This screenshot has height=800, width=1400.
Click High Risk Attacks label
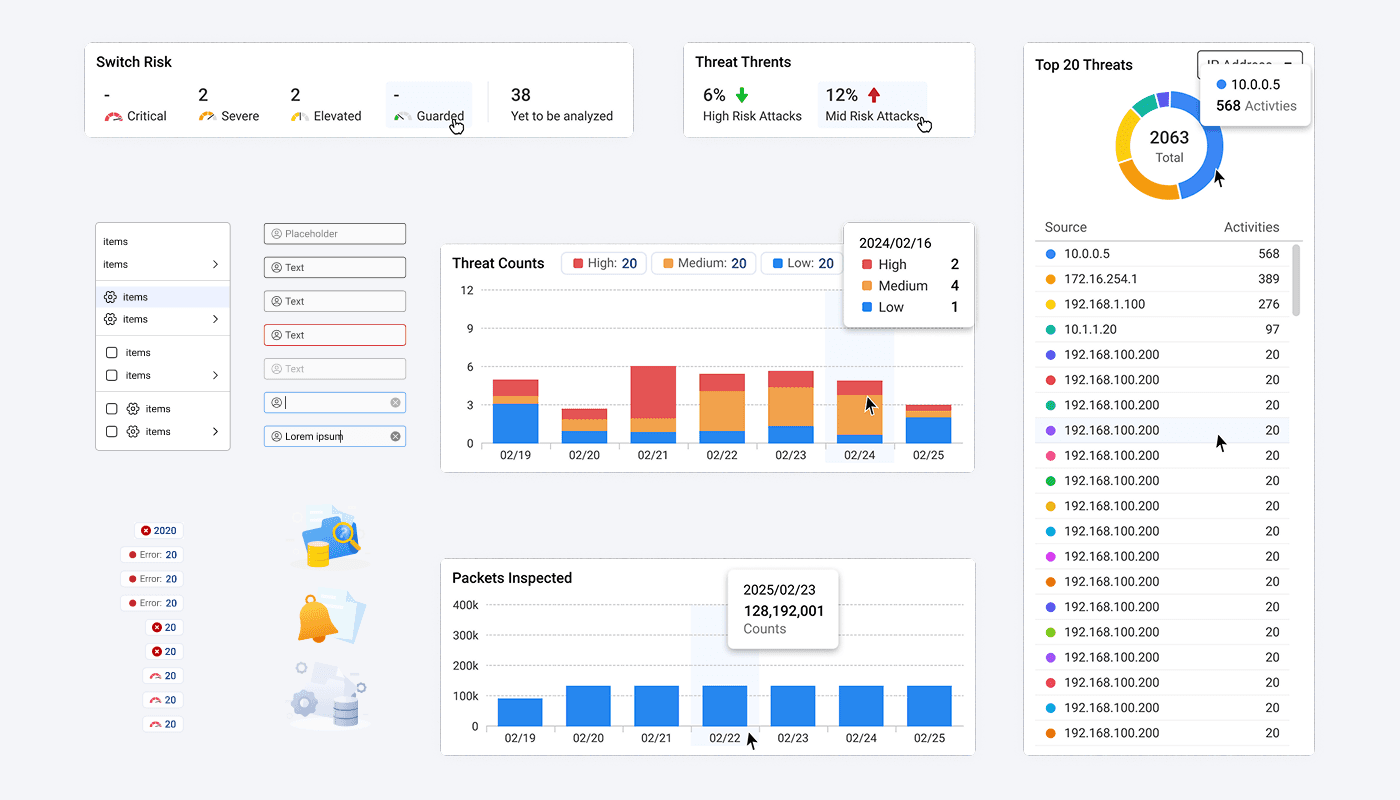tap(752, 116)
